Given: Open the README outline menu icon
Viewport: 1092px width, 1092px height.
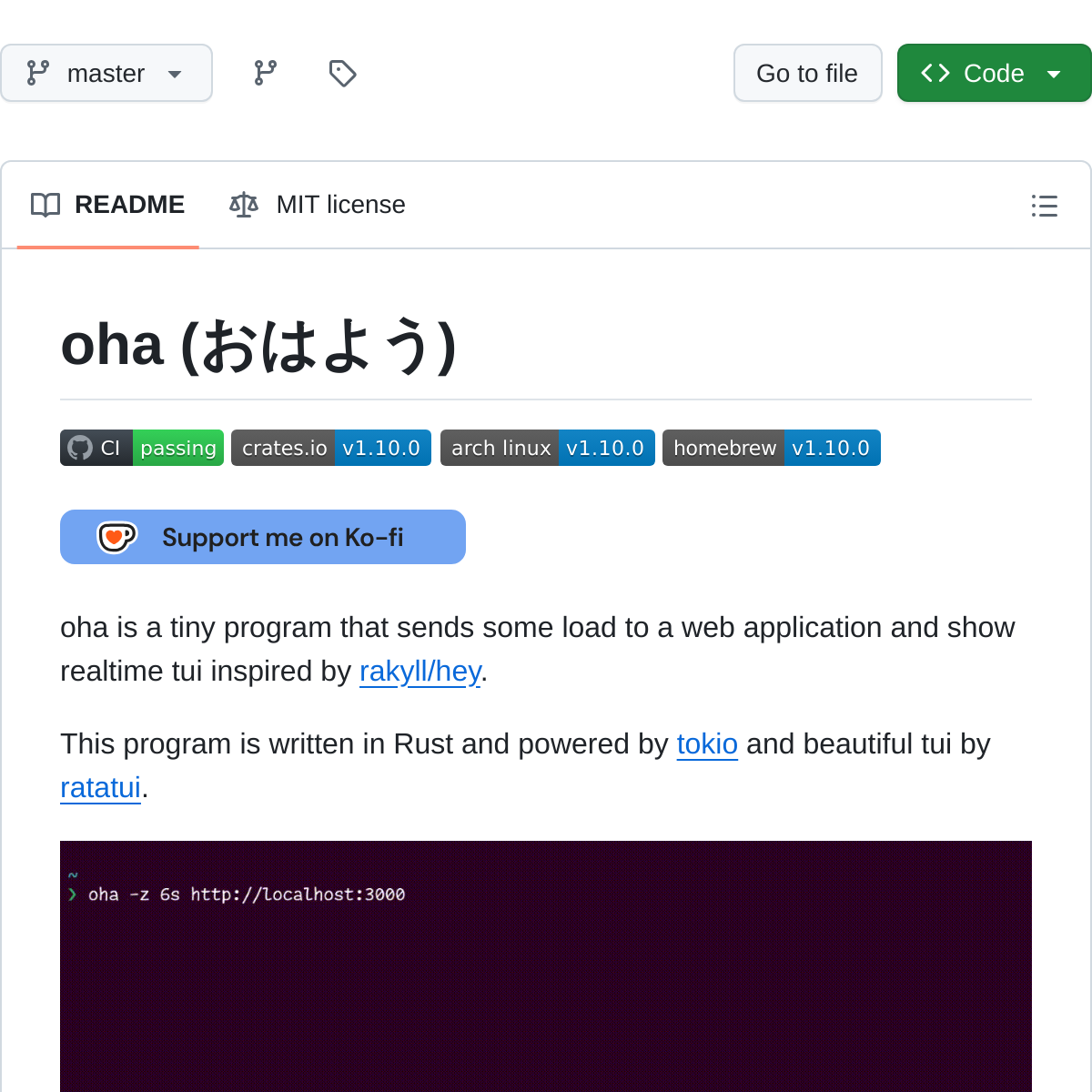Looking at the screenshot, I should (x=1044, y=206).
